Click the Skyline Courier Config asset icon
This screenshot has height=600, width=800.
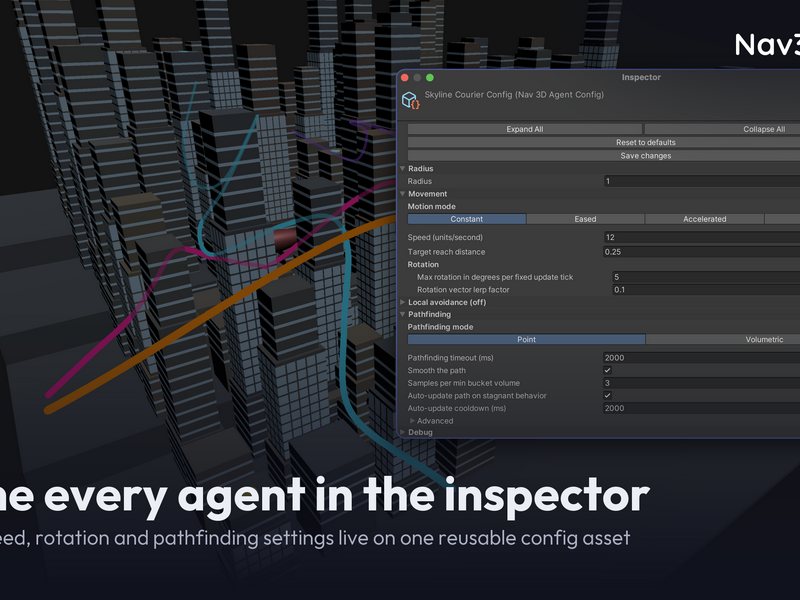click(x=411, y=100)
